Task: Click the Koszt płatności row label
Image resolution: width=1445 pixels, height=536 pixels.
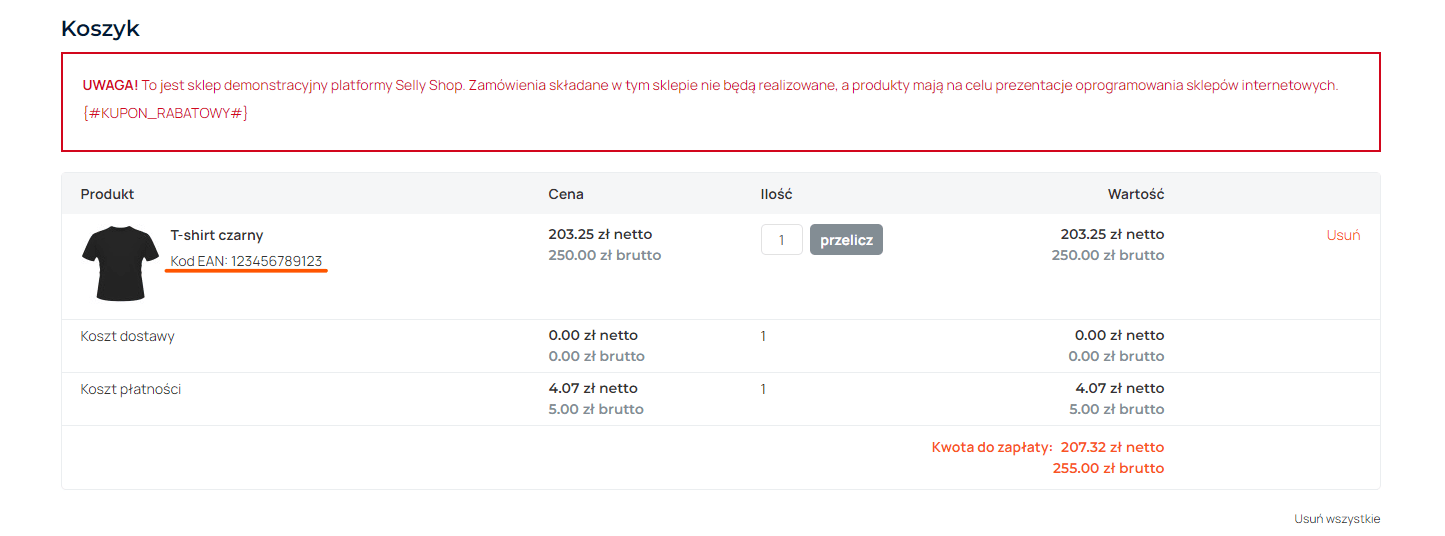Action: tap(130, 389)
